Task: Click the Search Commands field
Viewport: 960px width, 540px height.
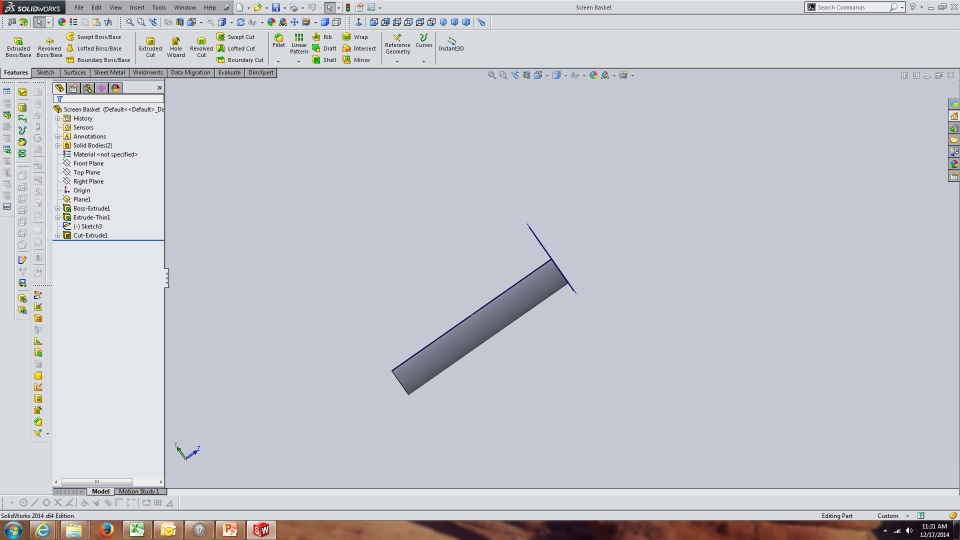Action: [855, 7]
